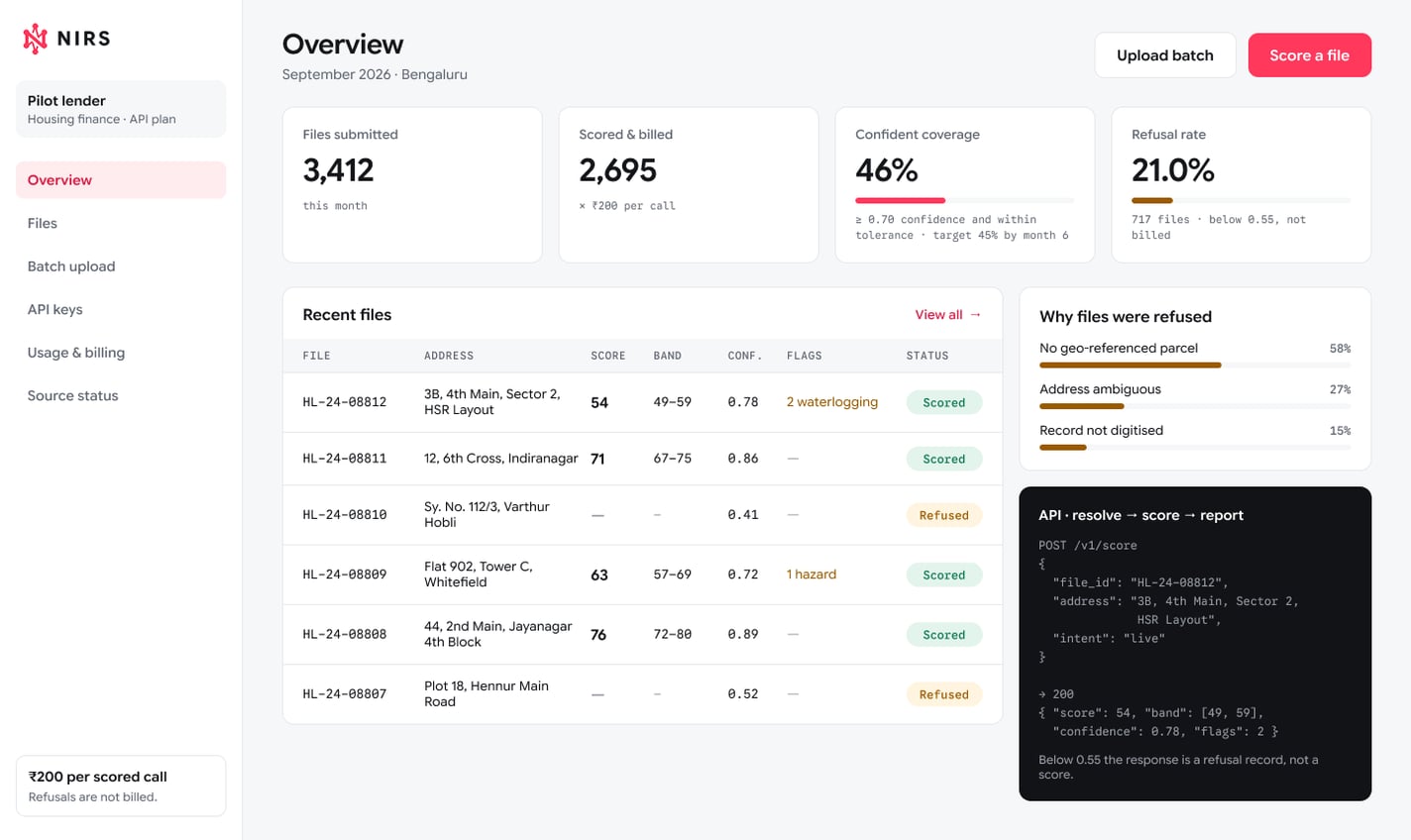Click the 1 hazard flag
Image resolution: width=1411 pixels, height=840 pixels.
812,575
